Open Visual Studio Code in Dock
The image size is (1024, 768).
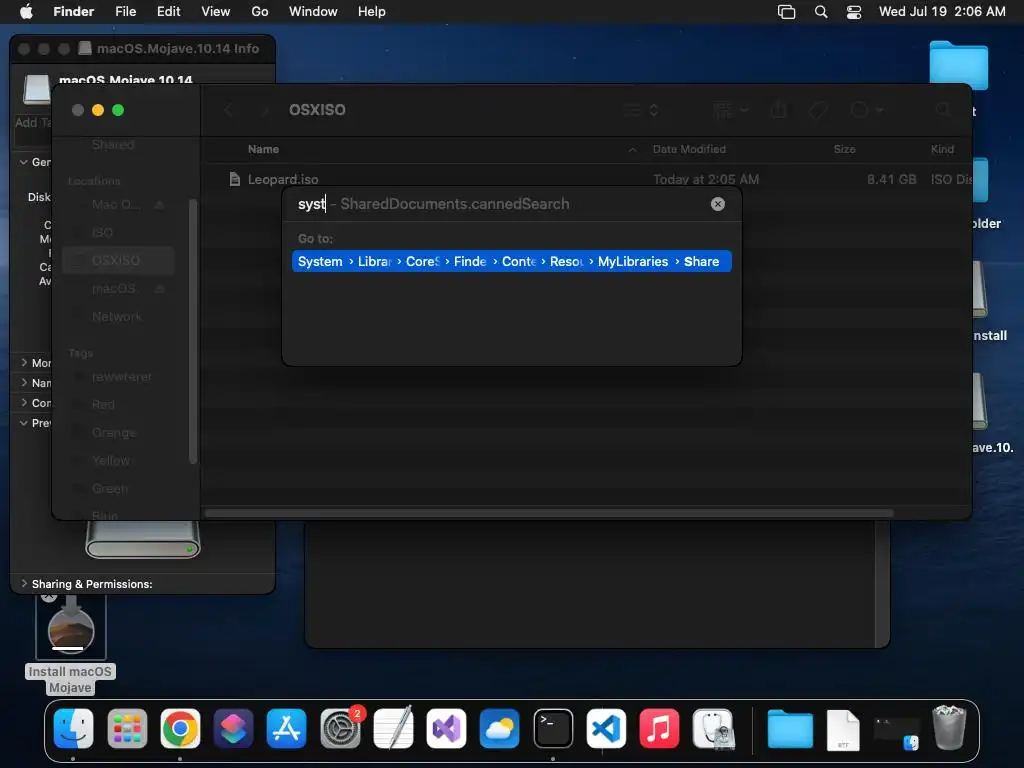[606, 728]
